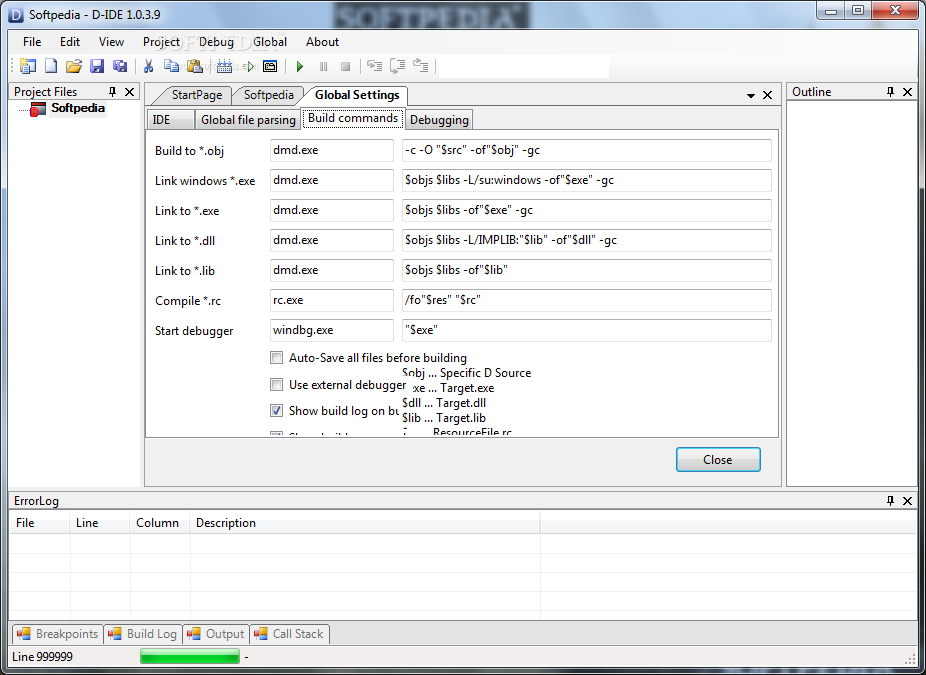Select the Global file parsing tab

[x=248, y=119]
